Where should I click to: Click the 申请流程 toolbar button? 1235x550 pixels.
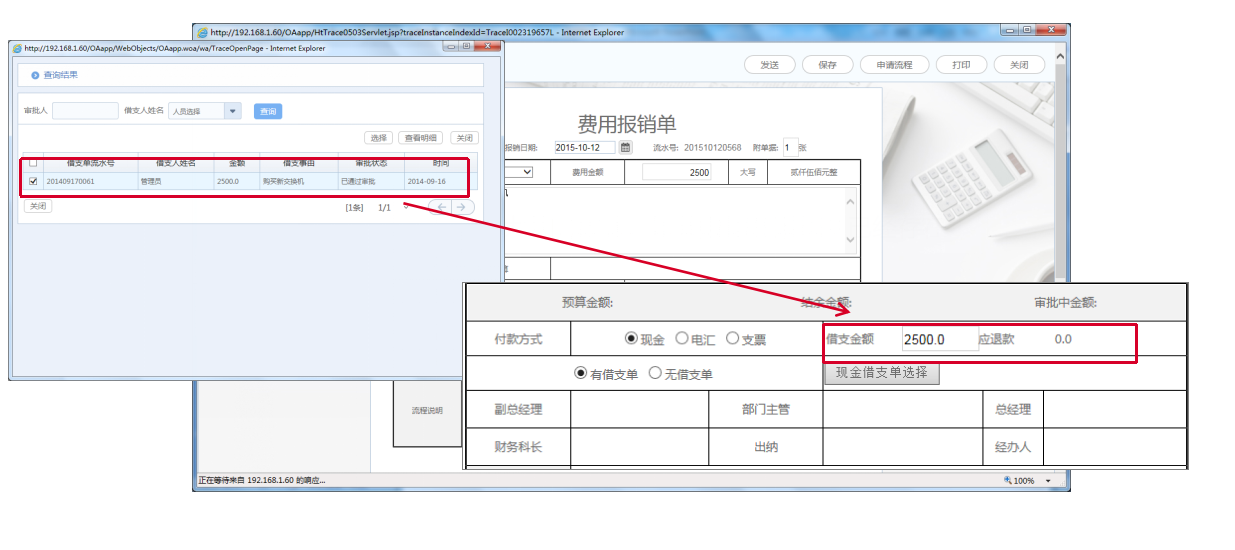pos(894,65)
